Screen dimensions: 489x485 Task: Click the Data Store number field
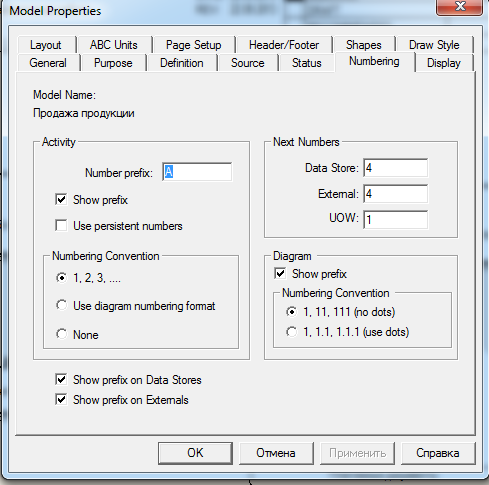(x=395, y=168)
